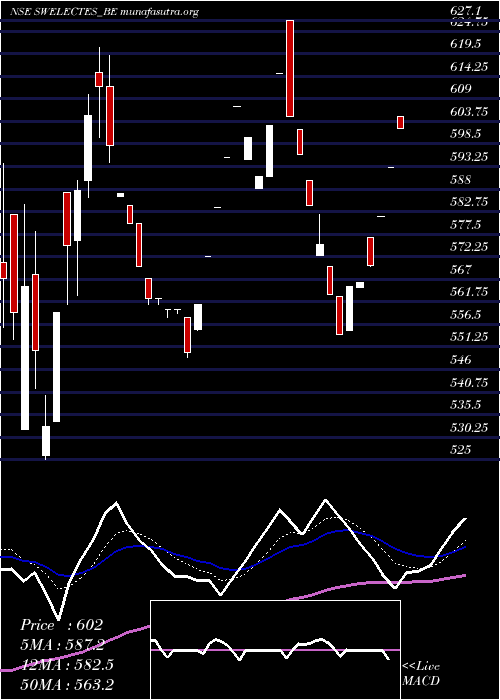
Task: Click the 525 price axis label
Action: [461, 450]
